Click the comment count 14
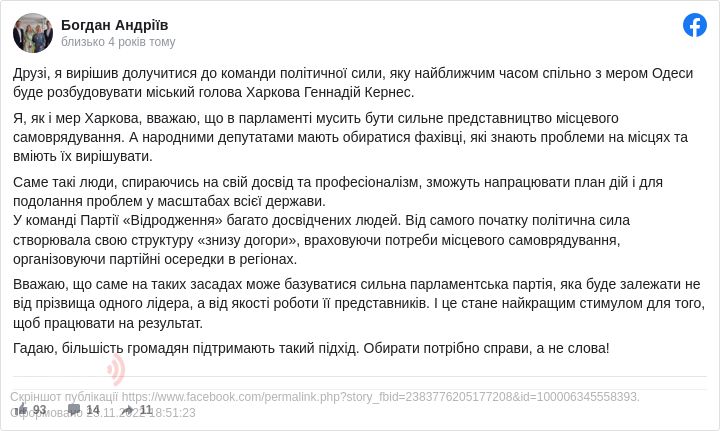Screen dimensions: 720x431 93,410
